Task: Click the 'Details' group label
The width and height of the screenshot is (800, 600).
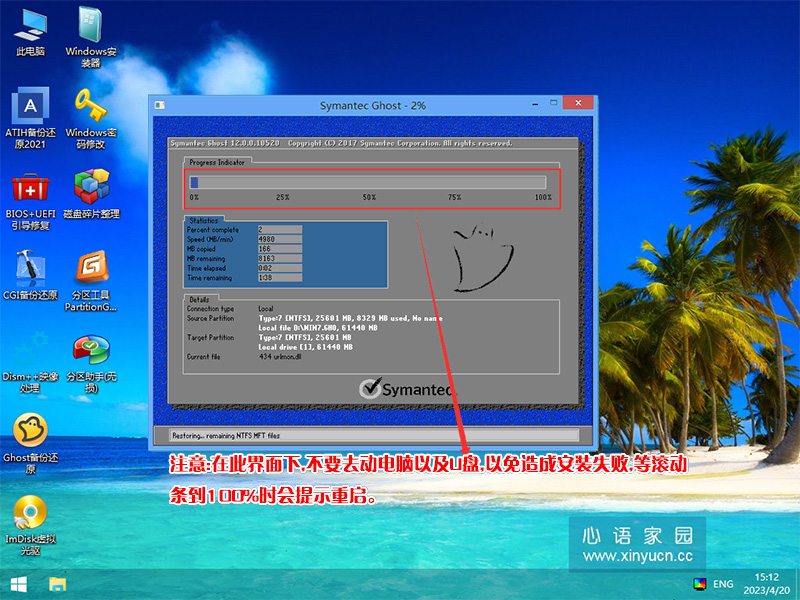Action: pos(199,300)
